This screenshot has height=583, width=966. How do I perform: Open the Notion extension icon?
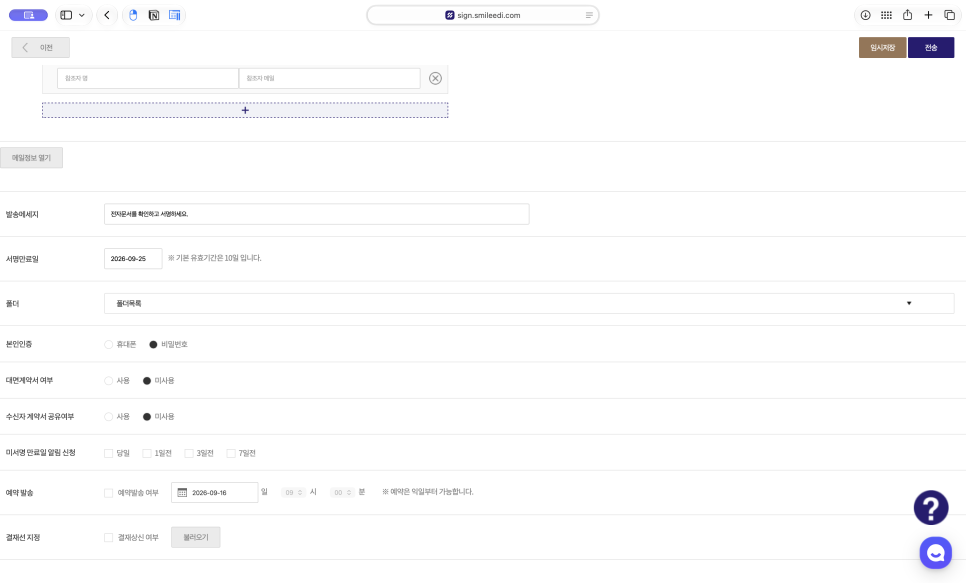click(154, 15)
